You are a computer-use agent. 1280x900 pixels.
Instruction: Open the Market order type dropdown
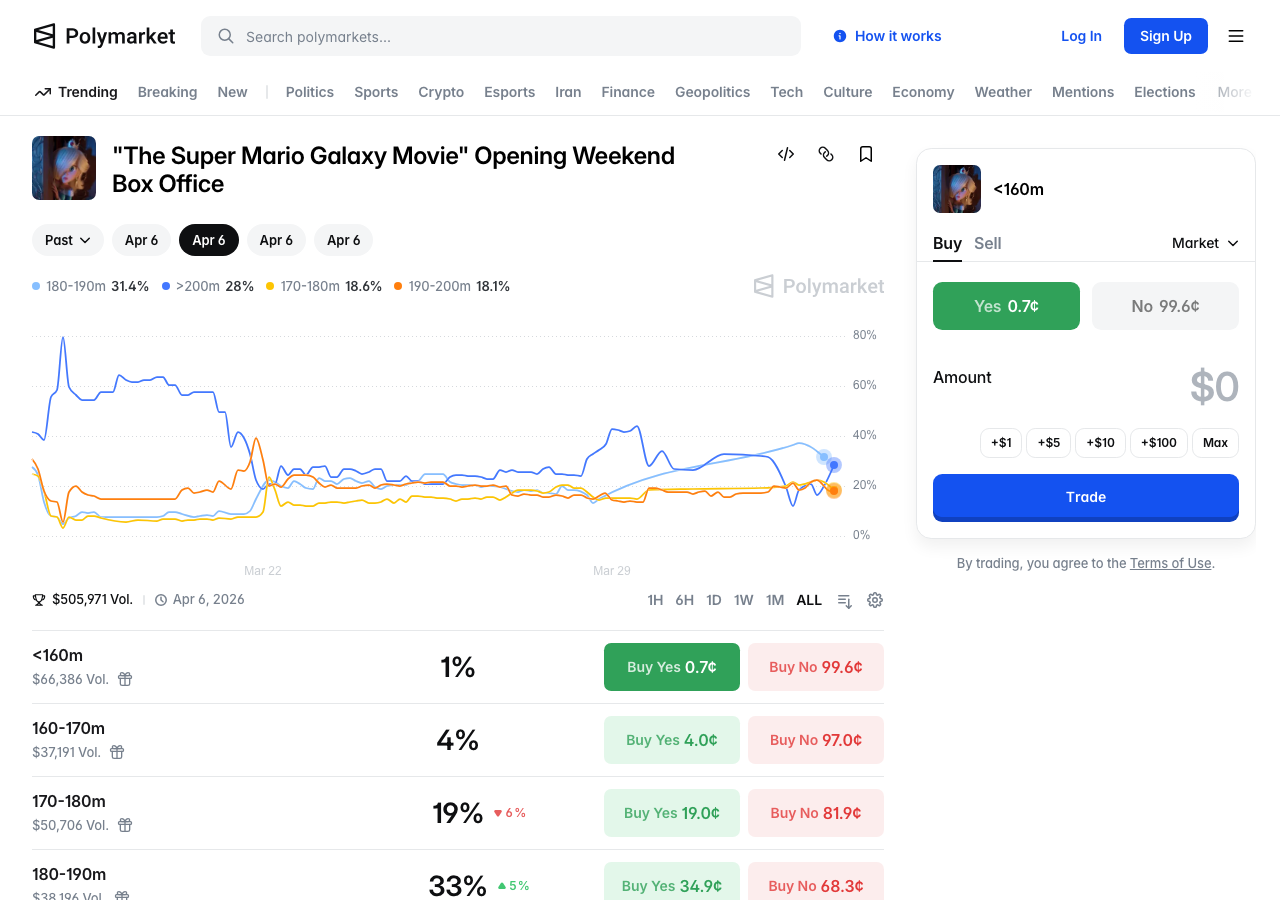coord(1205,243)
